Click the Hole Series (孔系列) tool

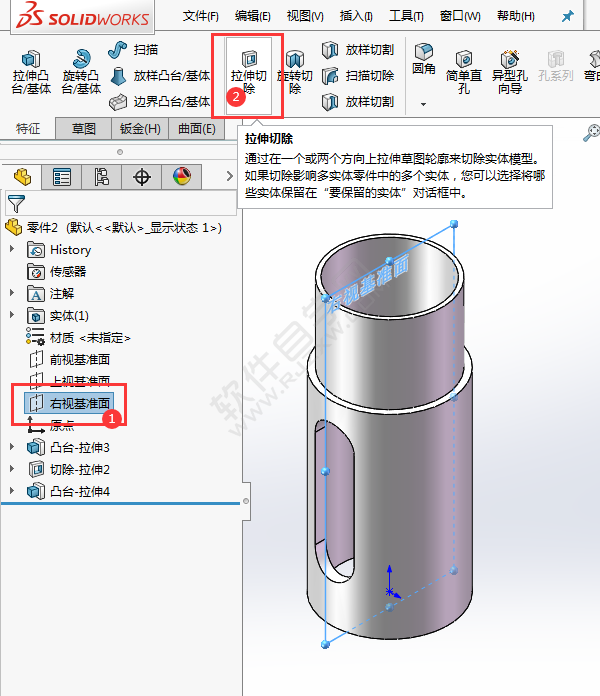click(556, 67)
